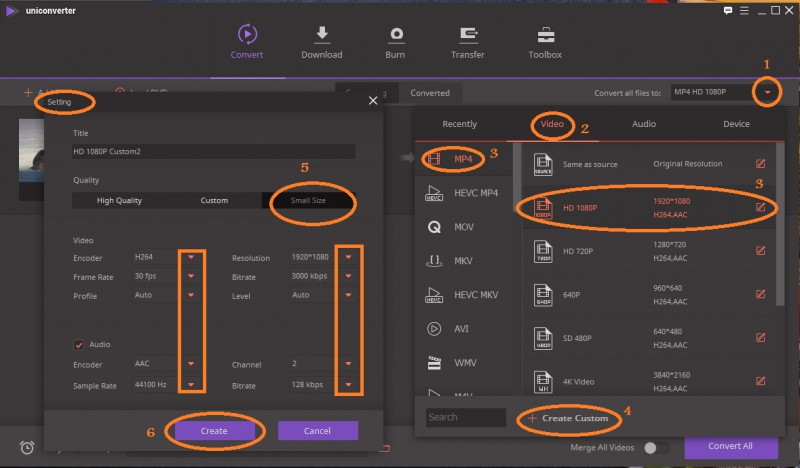Click the Title text field
The width and height of the screenshot is (800, 468).
tap(214, 152)
